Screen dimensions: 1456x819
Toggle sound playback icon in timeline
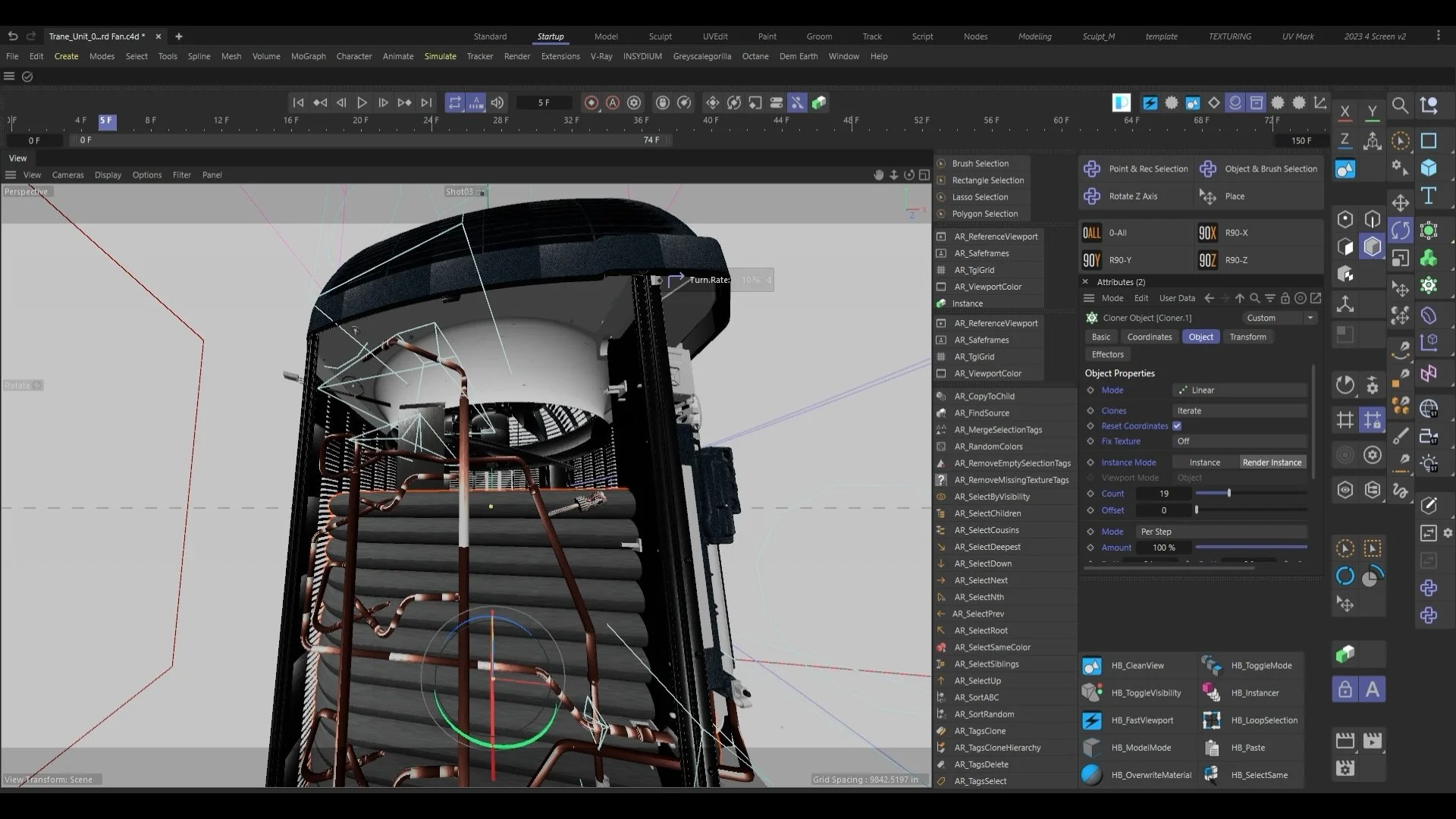(x=497, y=102)
